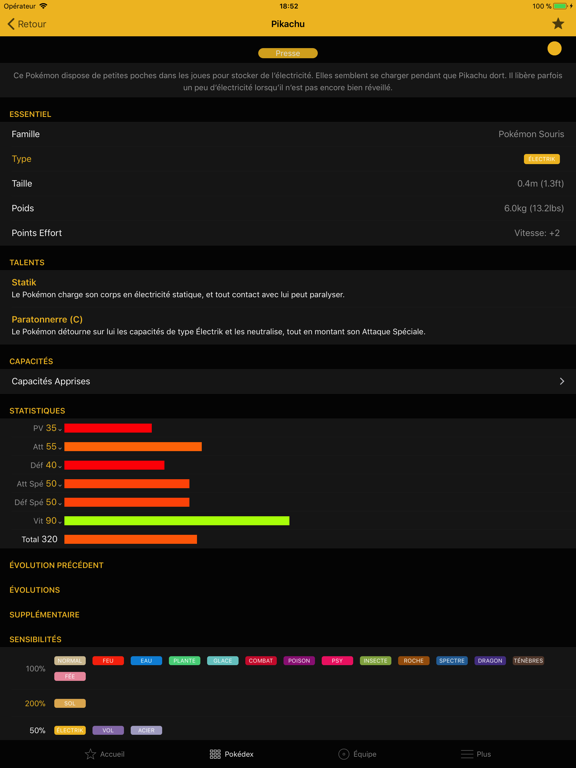Tap the SPECTRE type badge

click(452, 661)
